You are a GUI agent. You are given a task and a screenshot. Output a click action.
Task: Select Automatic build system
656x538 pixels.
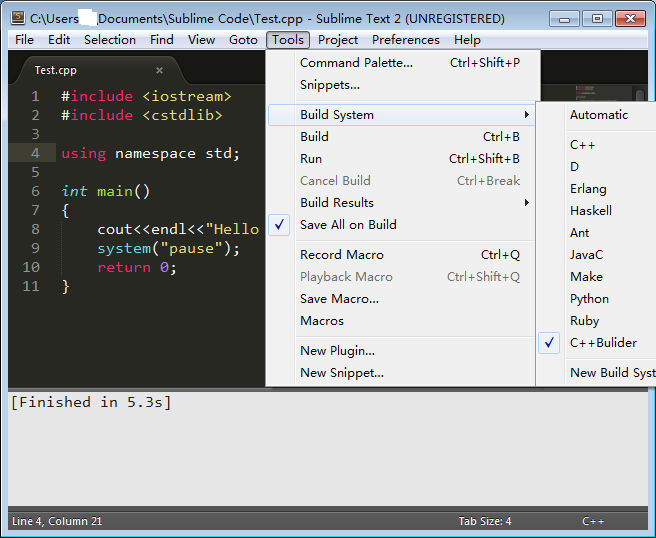point(597,115)
